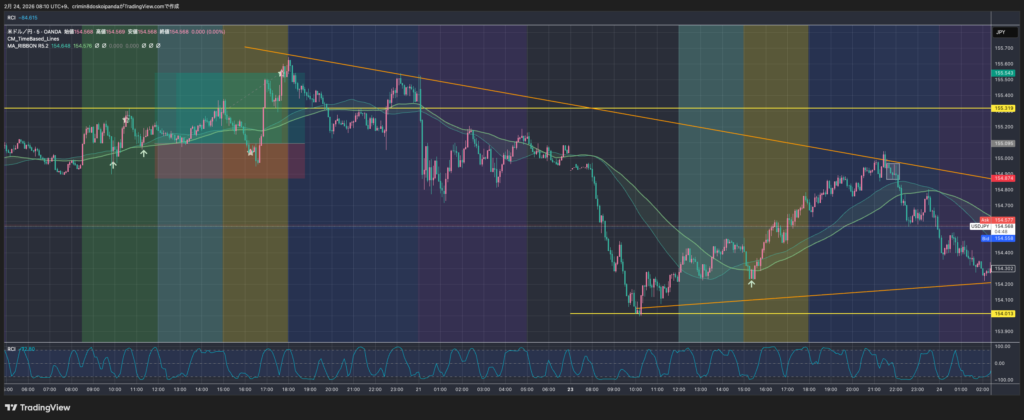Viewport: 1024px width, 420px height.
Task: Click the RCI label in the top pane
Action: coord(11,17)
